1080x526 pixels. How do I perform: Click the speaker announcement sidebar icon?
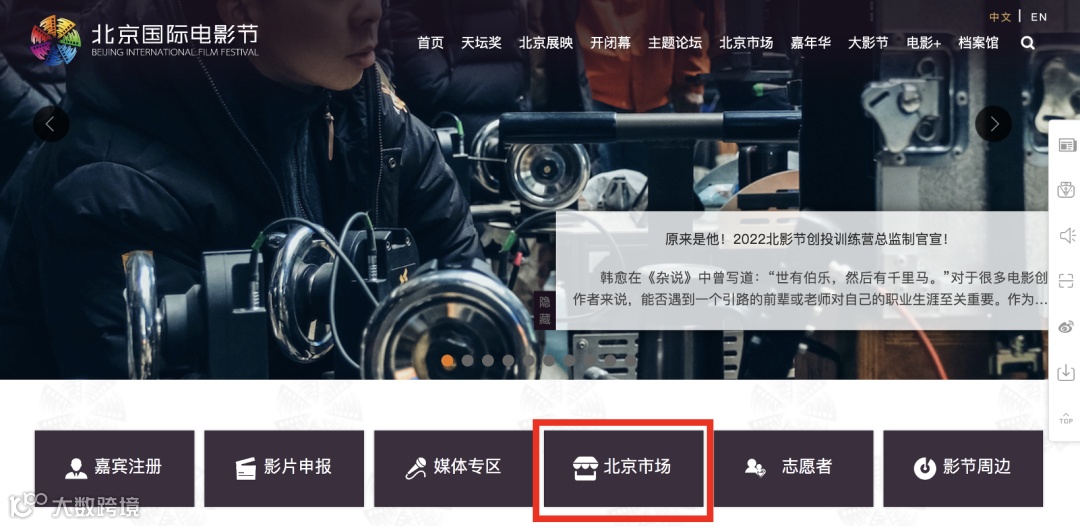(x=1066, y=235)
